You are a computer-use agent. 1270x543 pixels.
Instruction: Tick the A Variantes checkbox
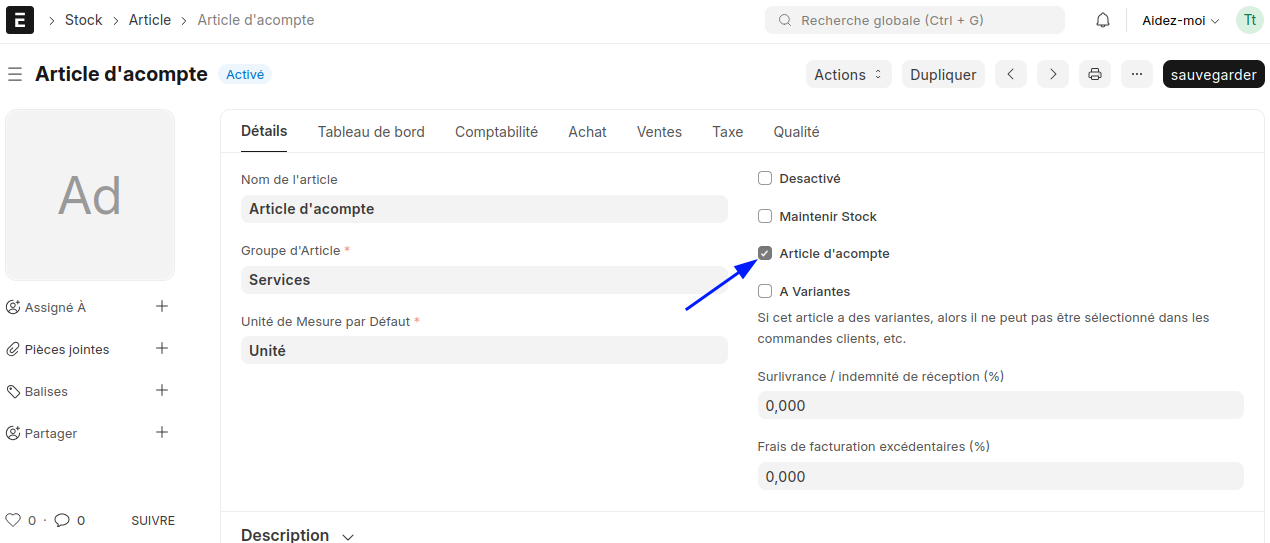(x=765, y=291)
